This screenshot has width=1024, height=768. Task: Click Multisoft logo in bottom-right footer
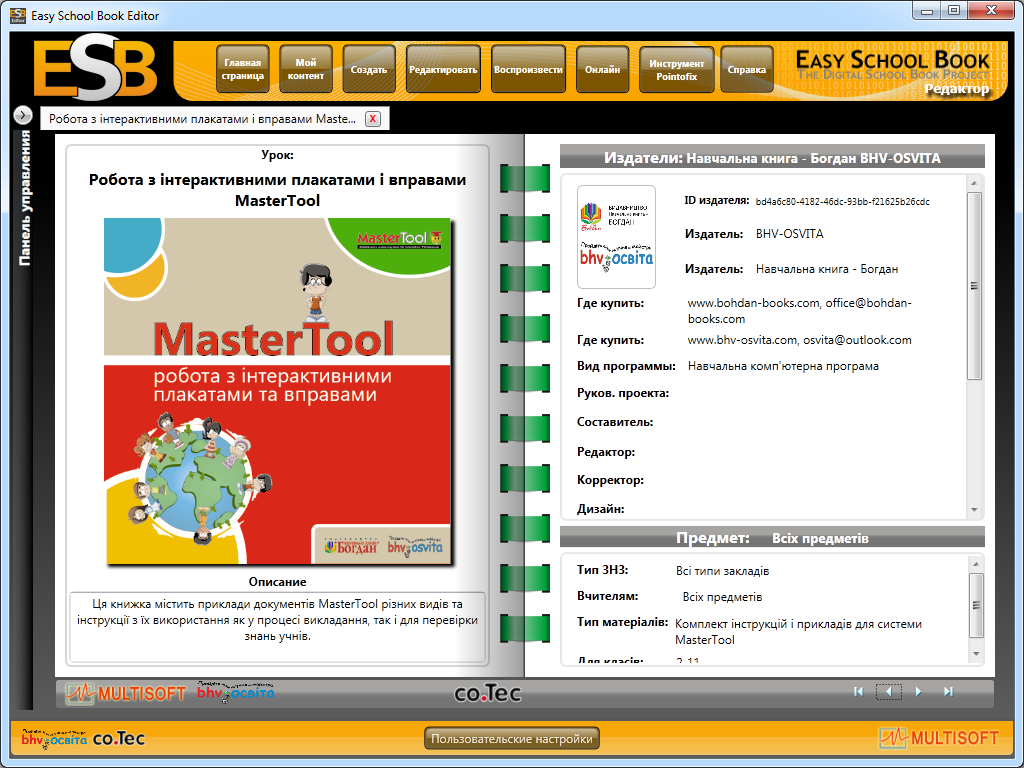coord(938,738)
